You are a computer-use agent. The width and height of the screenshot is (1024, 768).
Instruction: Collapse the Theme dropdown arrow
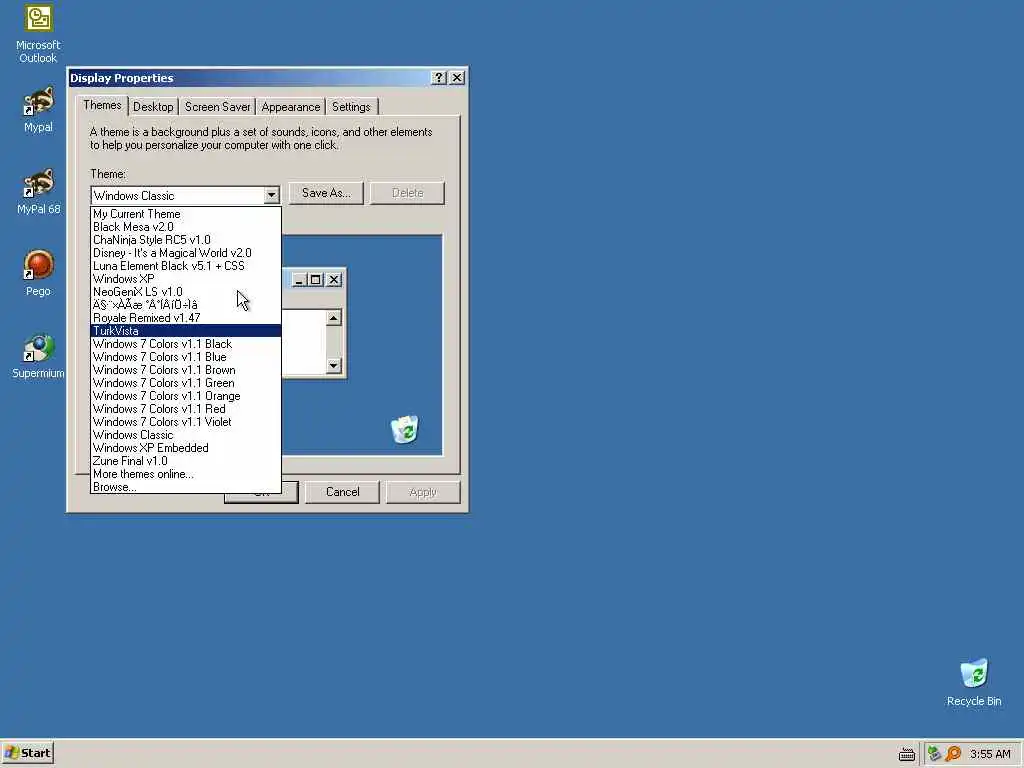(271, 195)
